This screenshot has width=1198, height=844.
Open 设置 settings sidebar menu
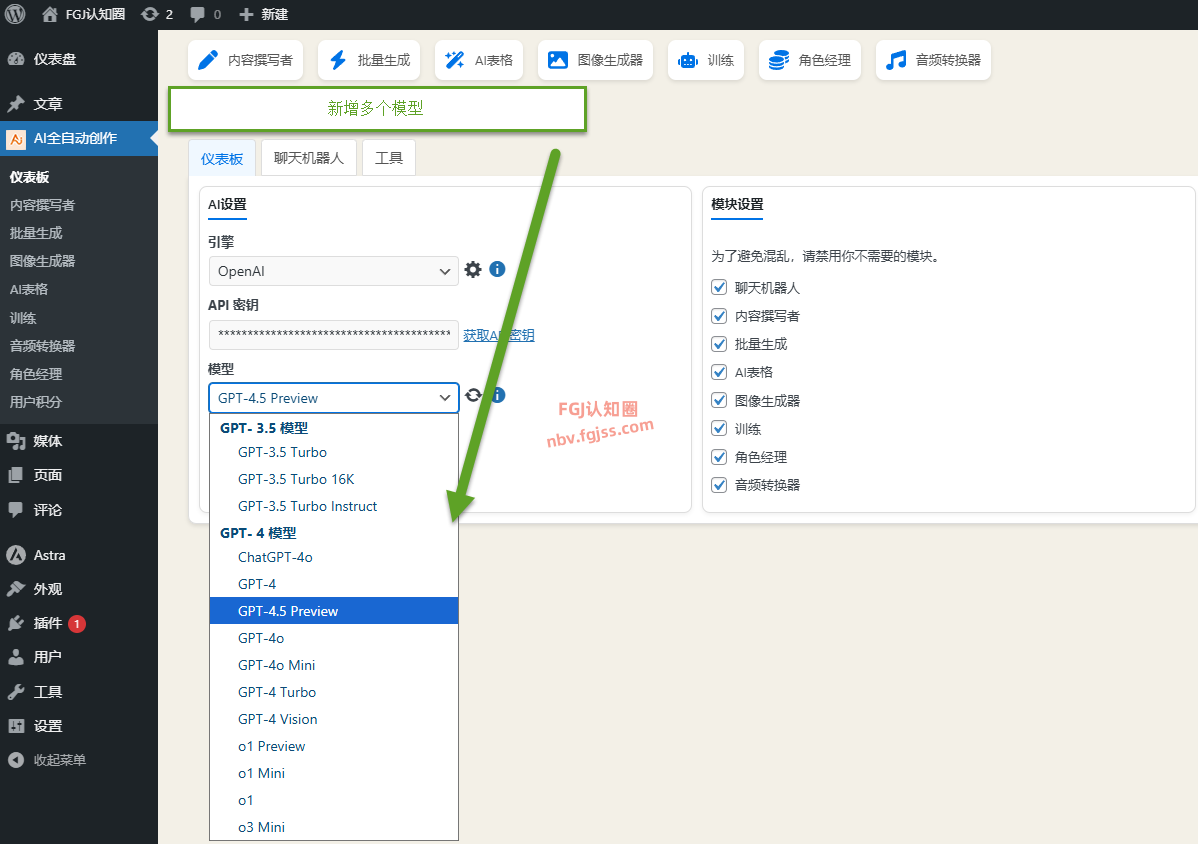(x=79, y=726)
